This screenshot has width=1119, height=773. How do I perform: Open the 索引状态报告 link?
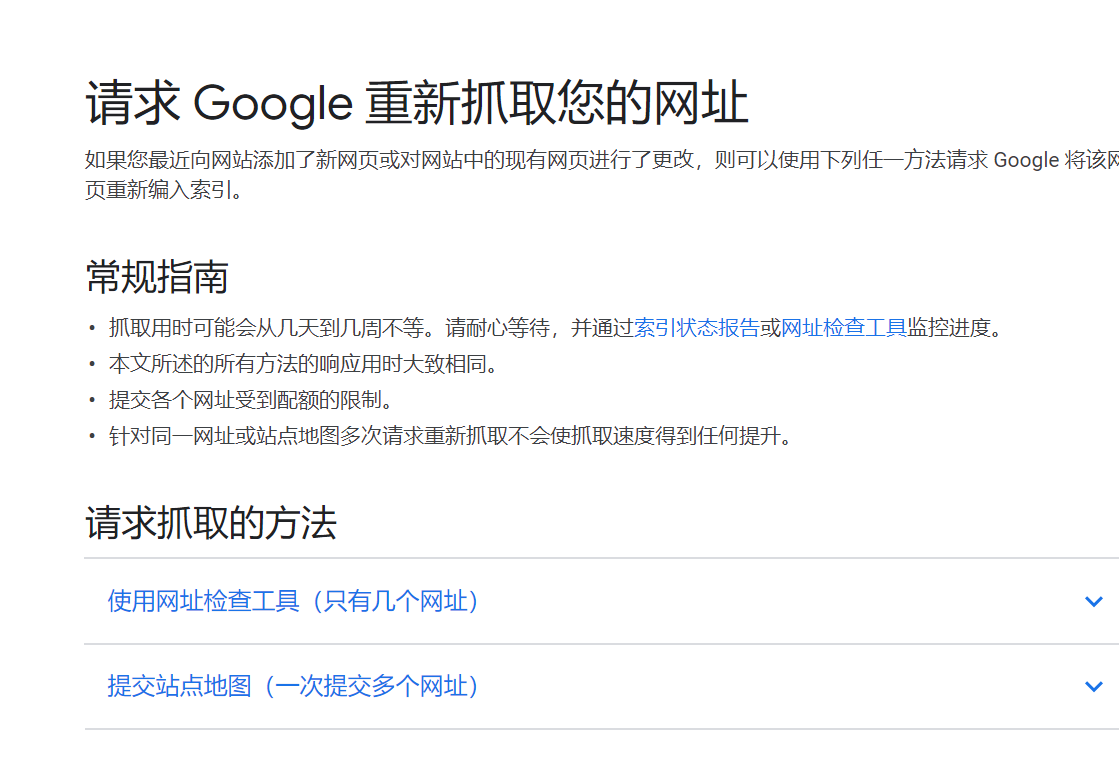coord(697,328)
